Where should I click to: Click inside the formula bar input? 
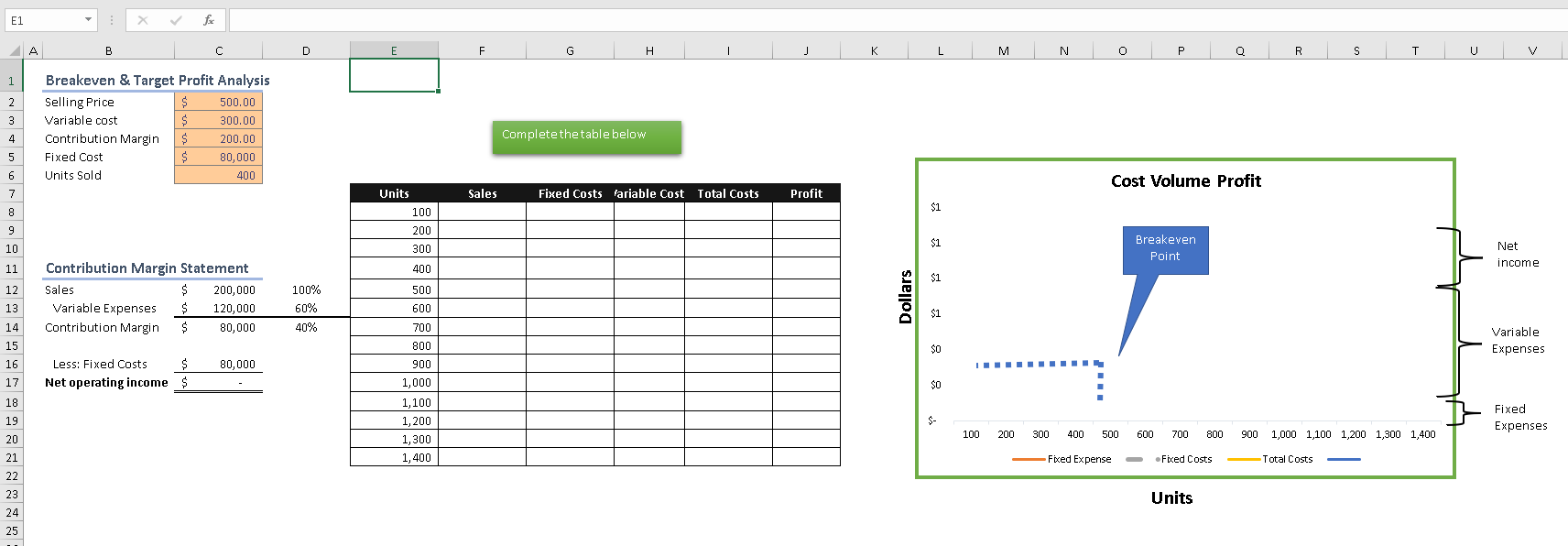pos(898,20)
